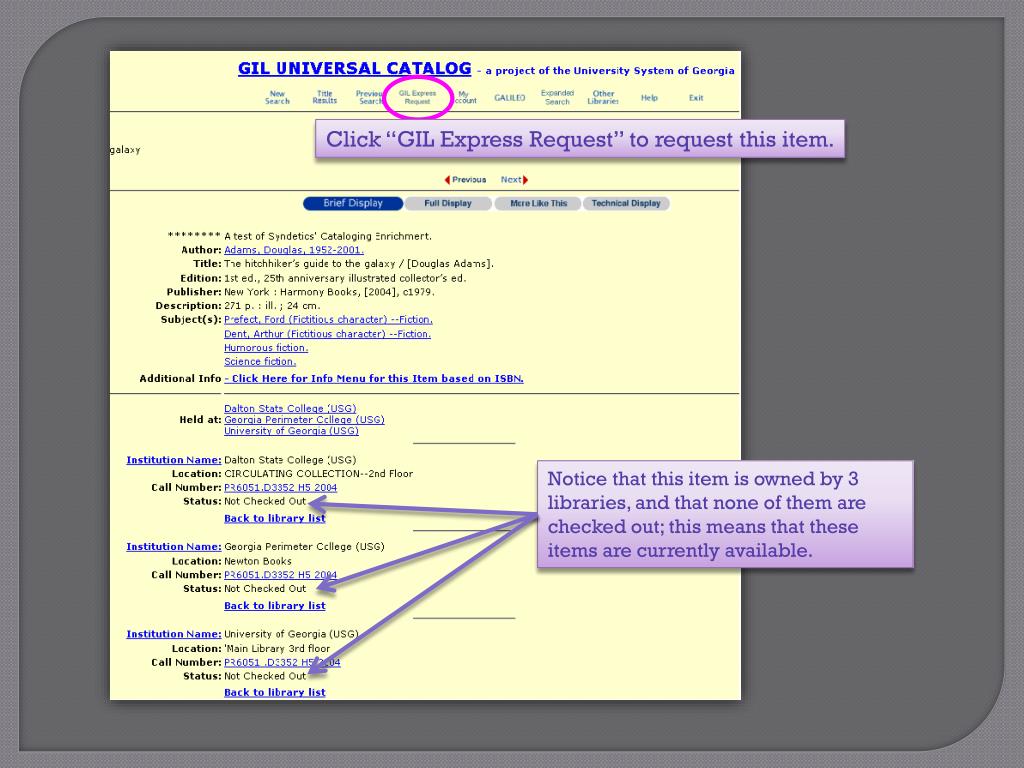Select the title text The hitchhiker's guide to the galaxy

tap(310, 264)
